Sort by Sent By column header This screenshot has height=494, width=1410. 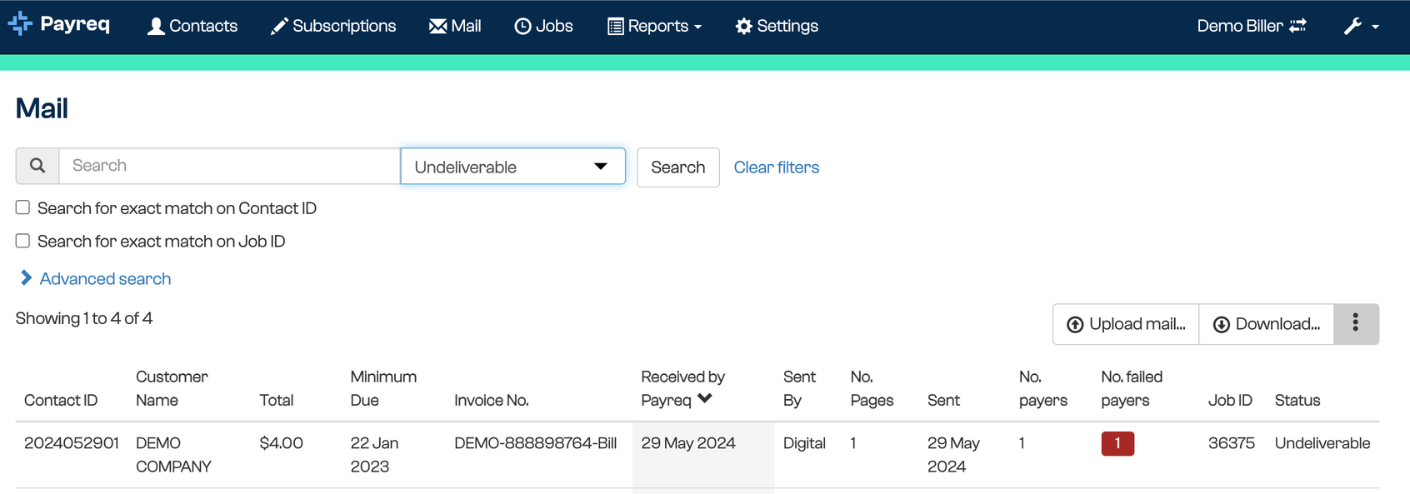click(800, 388)
